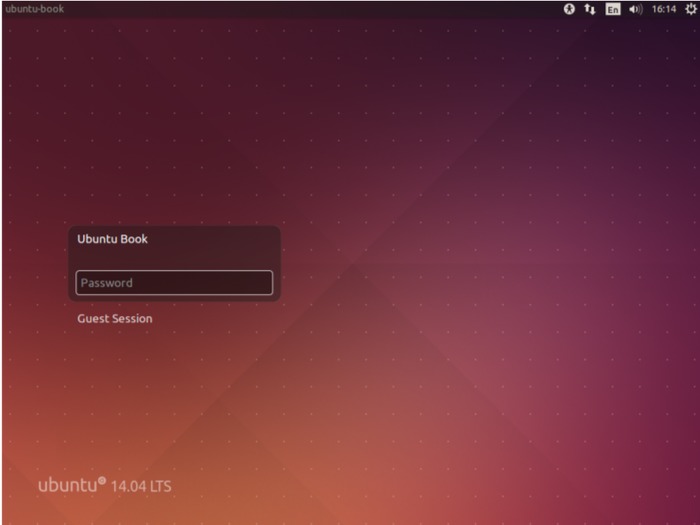Open the accessibility menu icon
The width and height of the screenshot is (700, 525).
coord(570,9)
